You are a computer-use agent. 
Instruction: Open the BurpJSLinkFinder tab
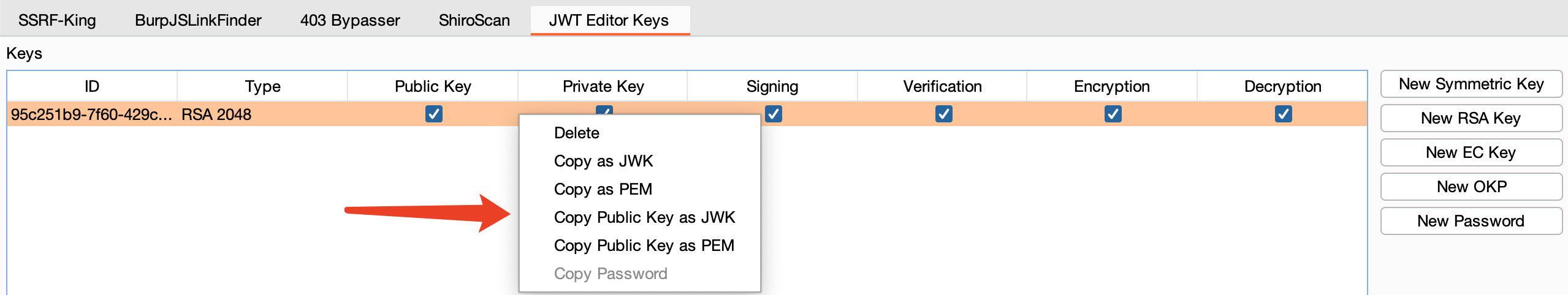[198, 20]
